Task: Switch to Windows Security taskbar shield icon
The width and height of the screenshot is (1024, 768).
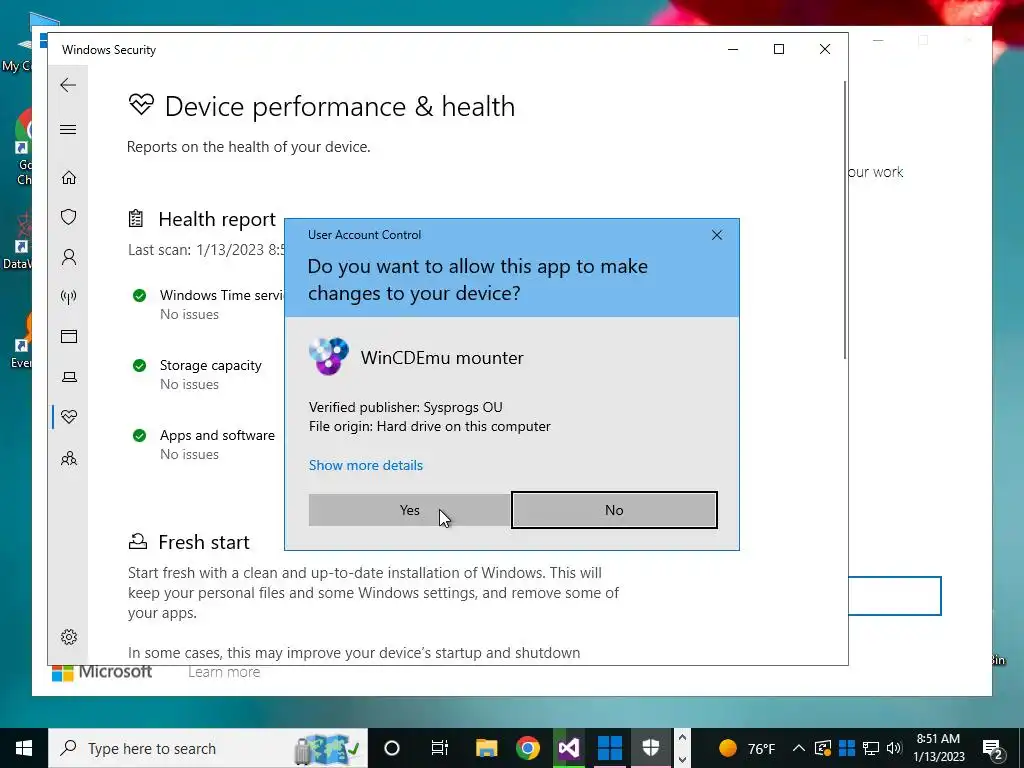Action: pos(651,748)
